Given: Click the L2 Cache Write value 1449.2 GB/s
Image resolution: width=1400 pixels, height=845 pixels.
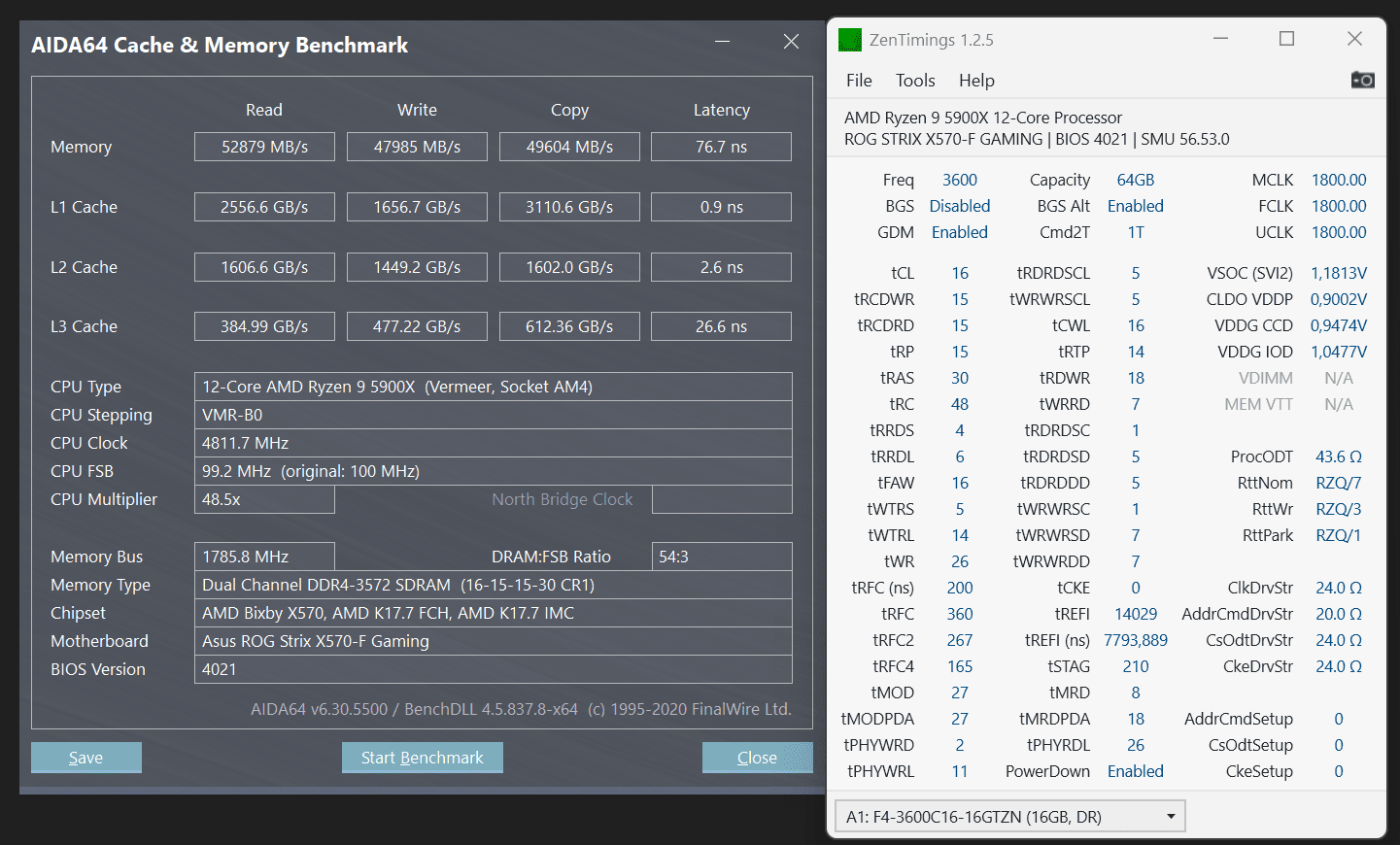Looking at the screenshot, I should point(417,267).
